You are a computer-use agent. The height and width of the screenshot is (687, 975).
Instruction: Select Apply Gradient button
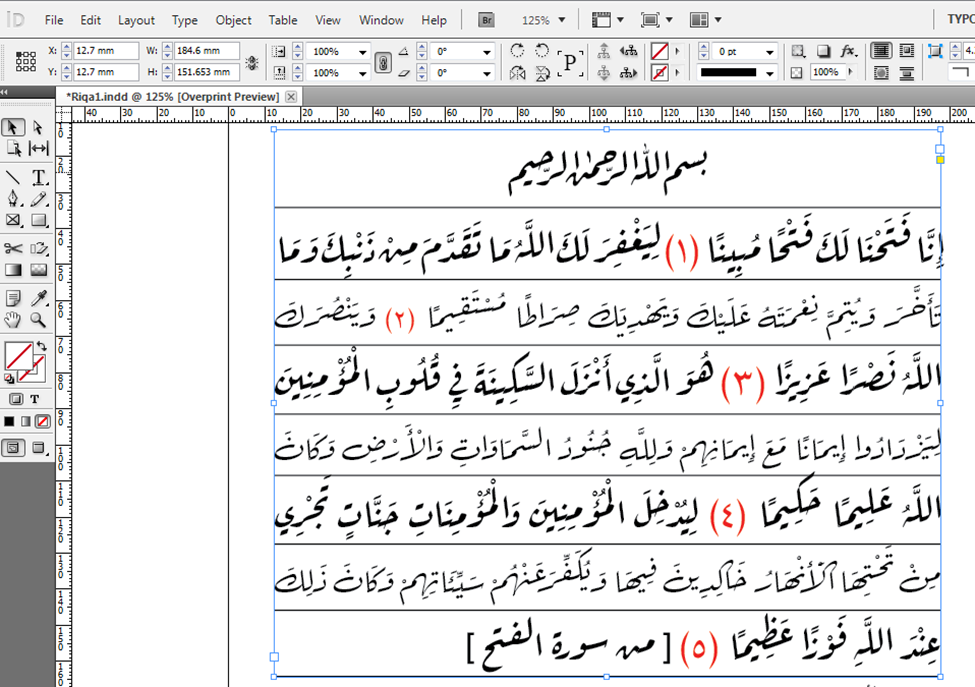(x=25, y=422)
